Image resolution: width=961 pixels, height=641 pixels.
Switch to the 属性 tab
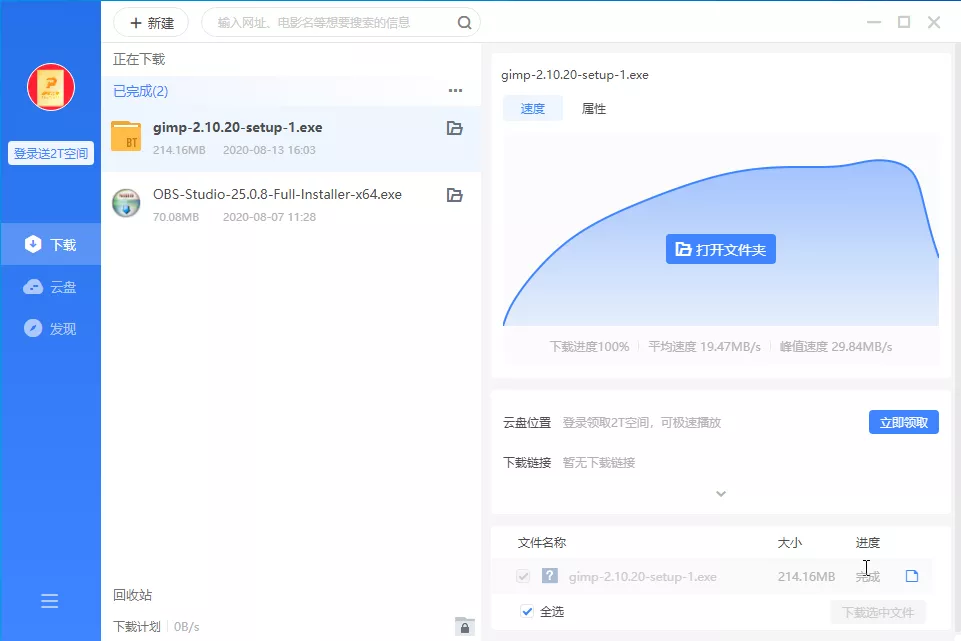click(593, 108)
